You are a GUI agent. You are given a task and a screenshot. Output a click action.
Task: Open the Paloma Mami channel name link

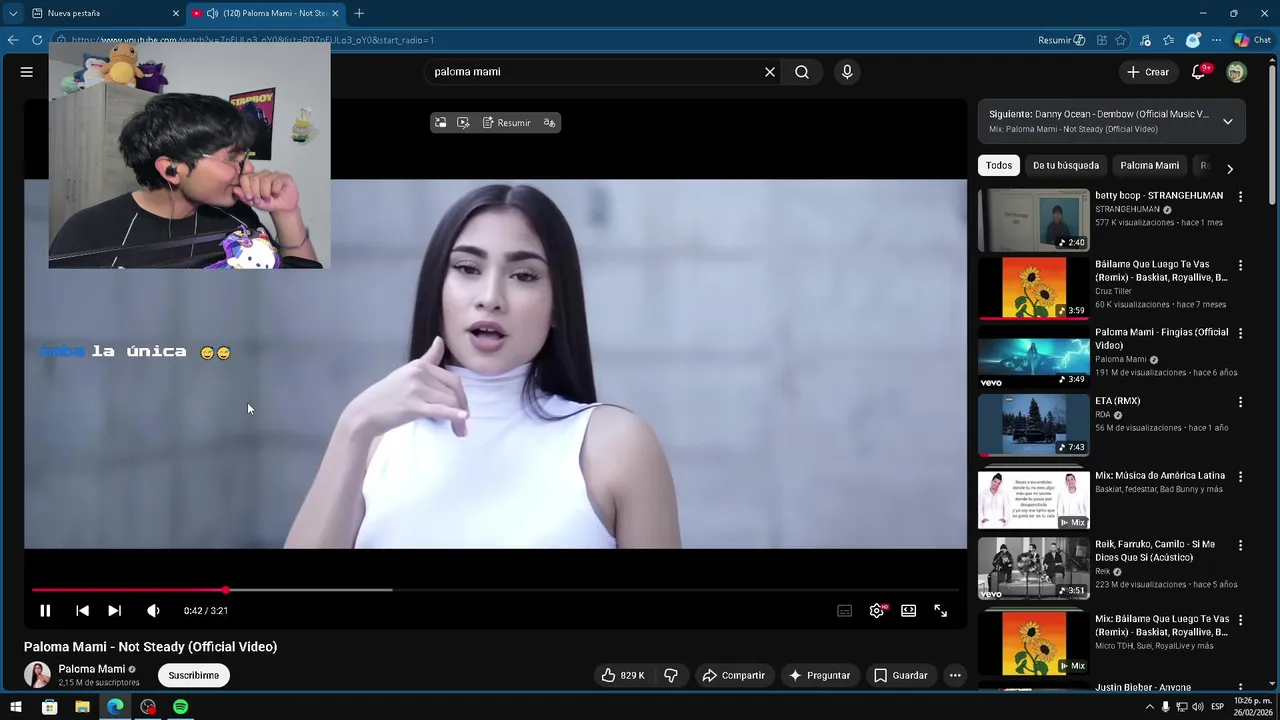[92, 669]
